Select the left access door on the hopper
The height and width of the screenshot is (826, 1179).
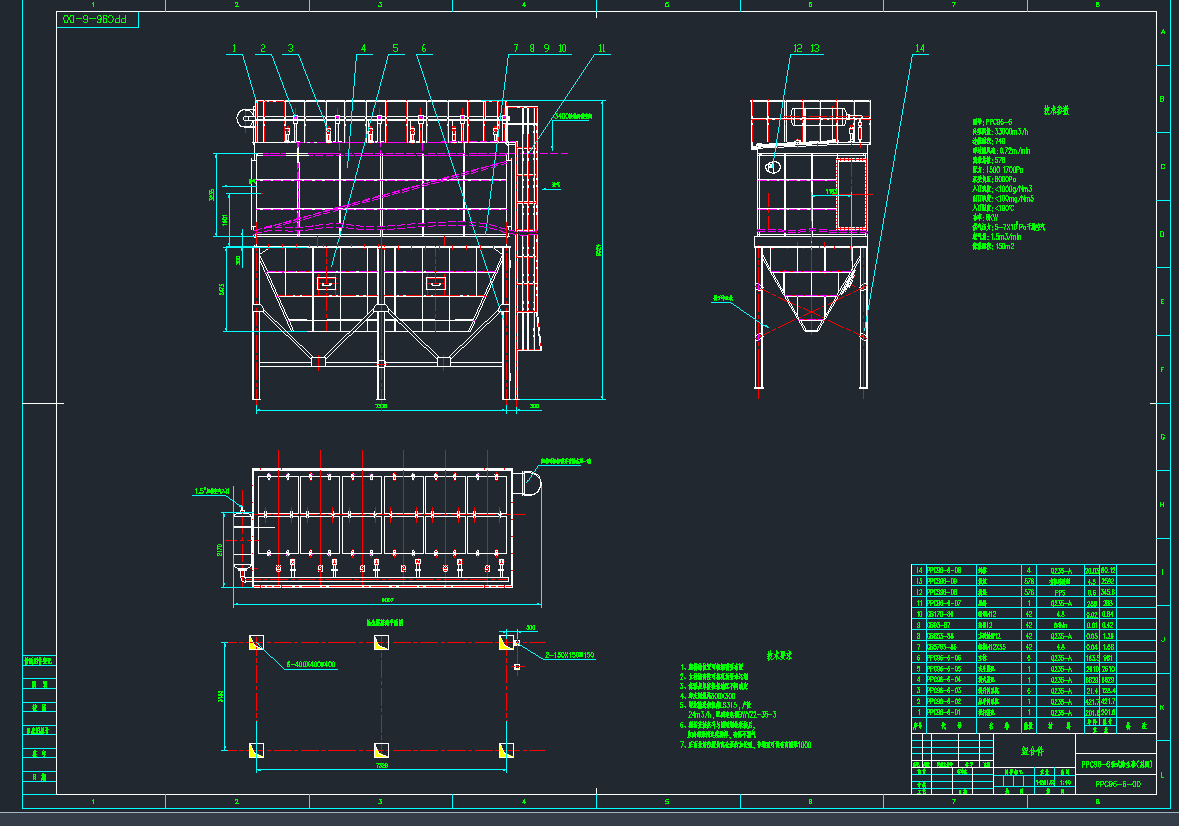coord(327,284)
